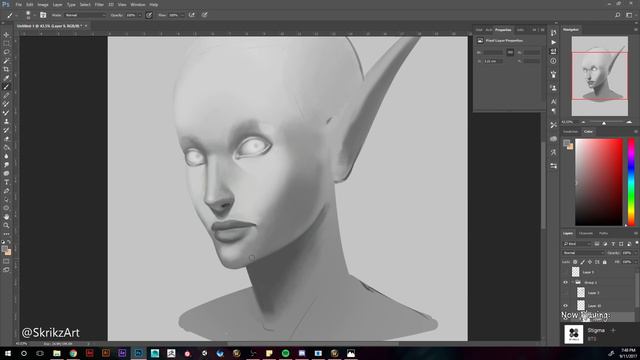Select the Crop tool
Image resolution: width=640 pixels, height=360 pixels.
(x=6, y=69)
